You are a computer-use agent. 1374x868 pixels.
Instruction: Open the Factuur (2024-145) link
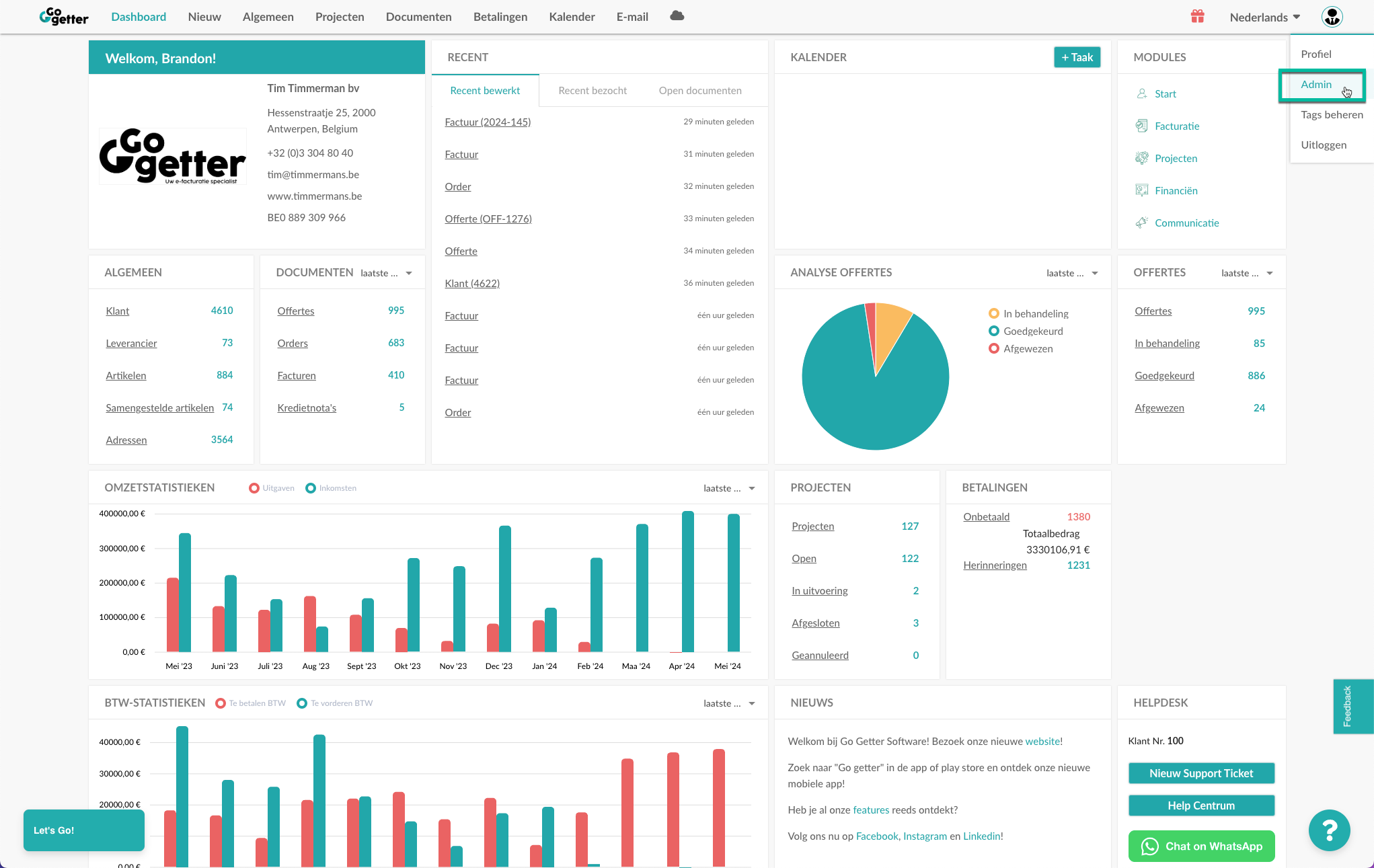[488, 122]
